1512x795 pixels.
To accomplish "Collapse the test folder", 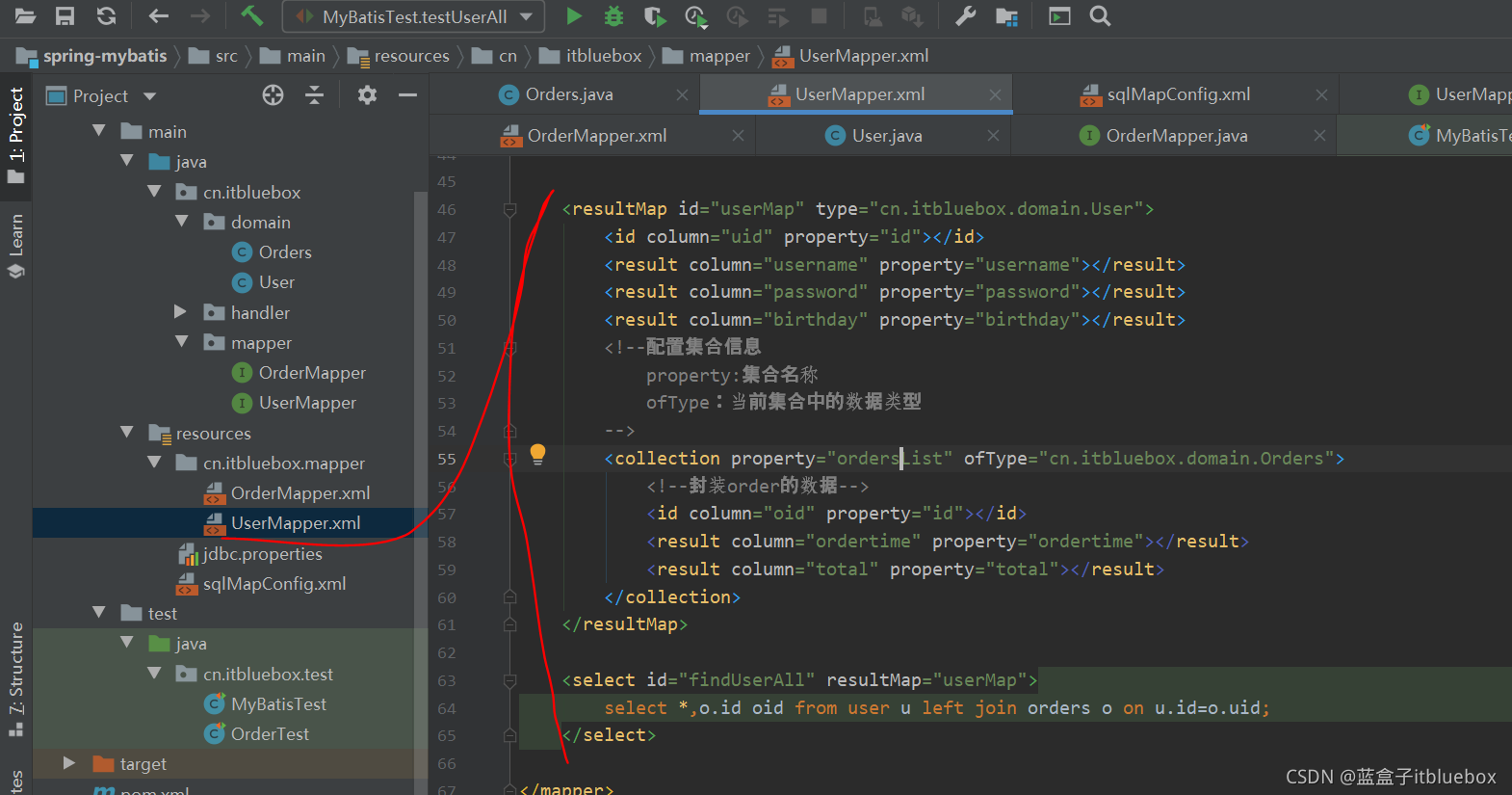I will 98,612.
